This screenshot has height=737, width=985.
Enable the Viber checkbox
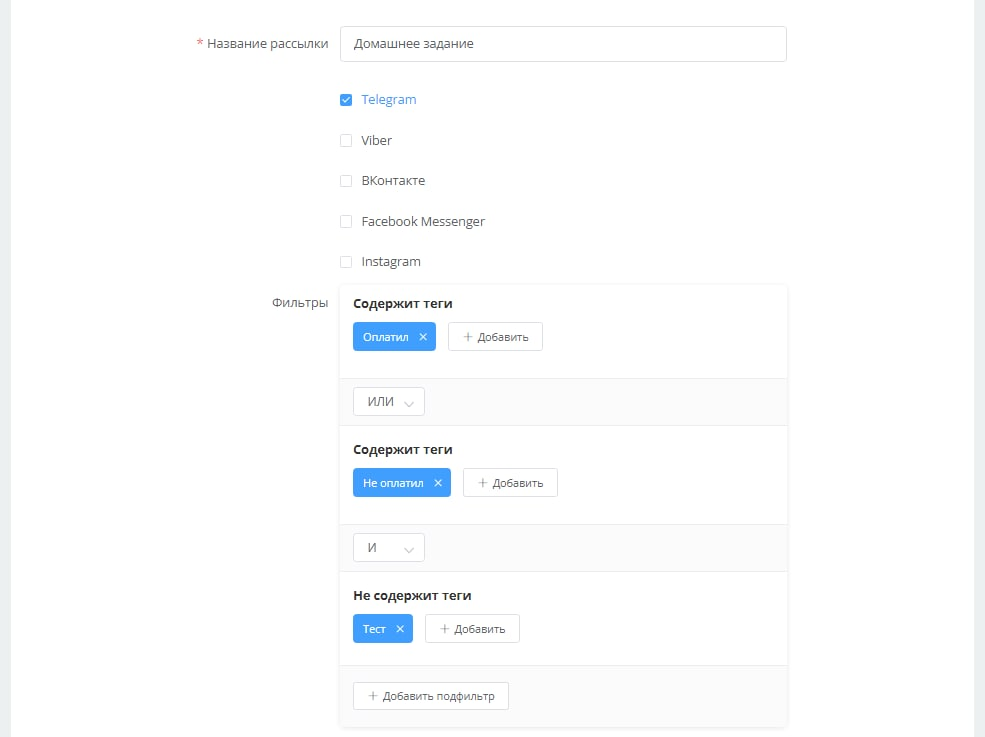346,141
